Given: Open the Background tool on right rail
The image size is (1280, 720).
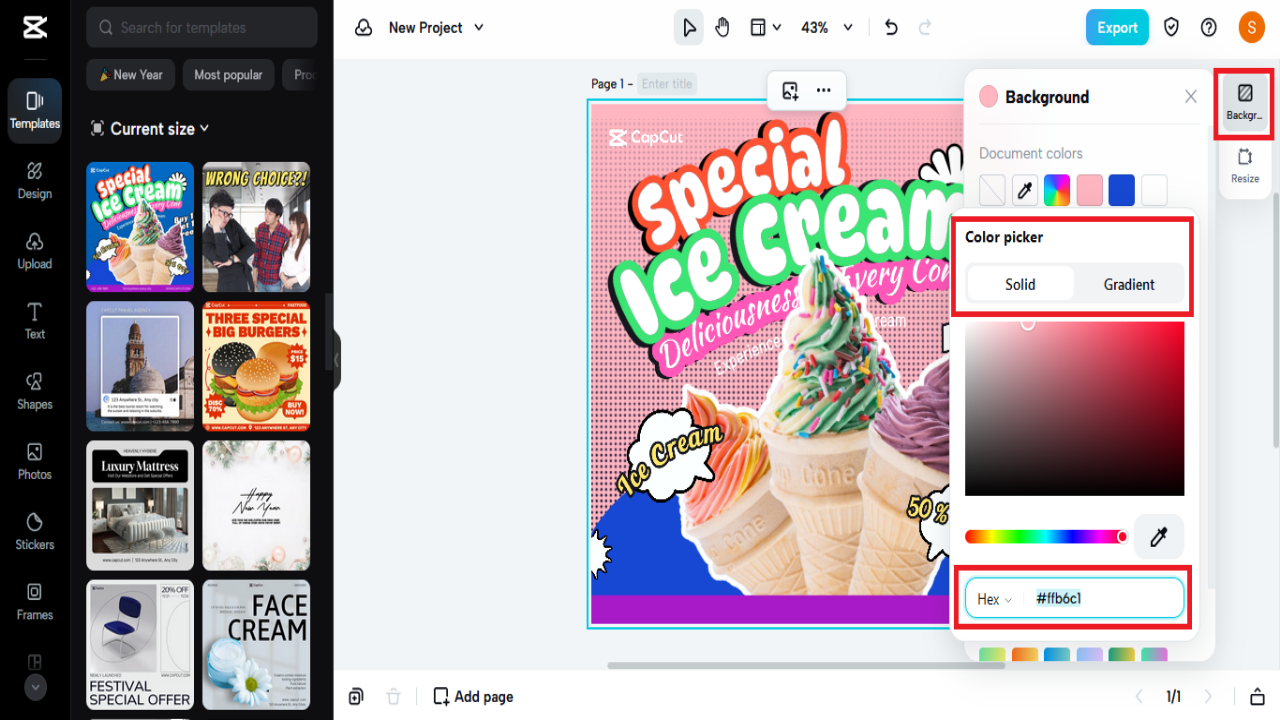Looking at the screenshot, I should click(1245, 103).
